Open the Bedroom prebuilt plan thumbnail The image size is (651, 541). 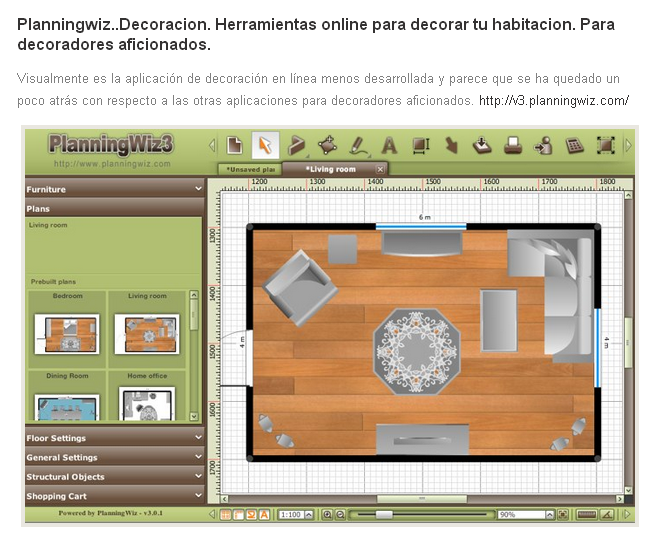[x=67, y=334]
